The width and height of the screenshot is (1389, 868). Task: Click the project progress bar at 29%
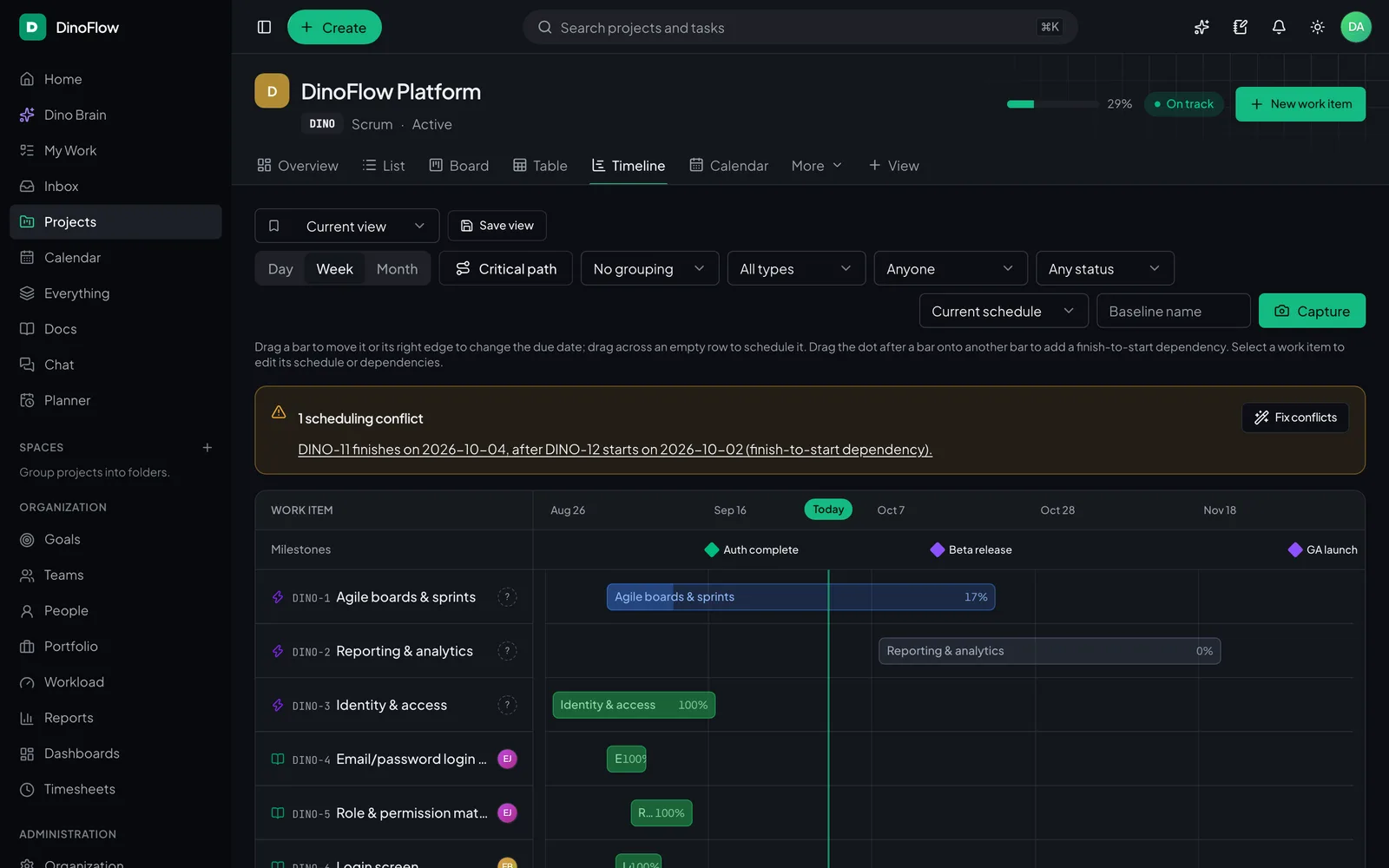pos(1053,104)
